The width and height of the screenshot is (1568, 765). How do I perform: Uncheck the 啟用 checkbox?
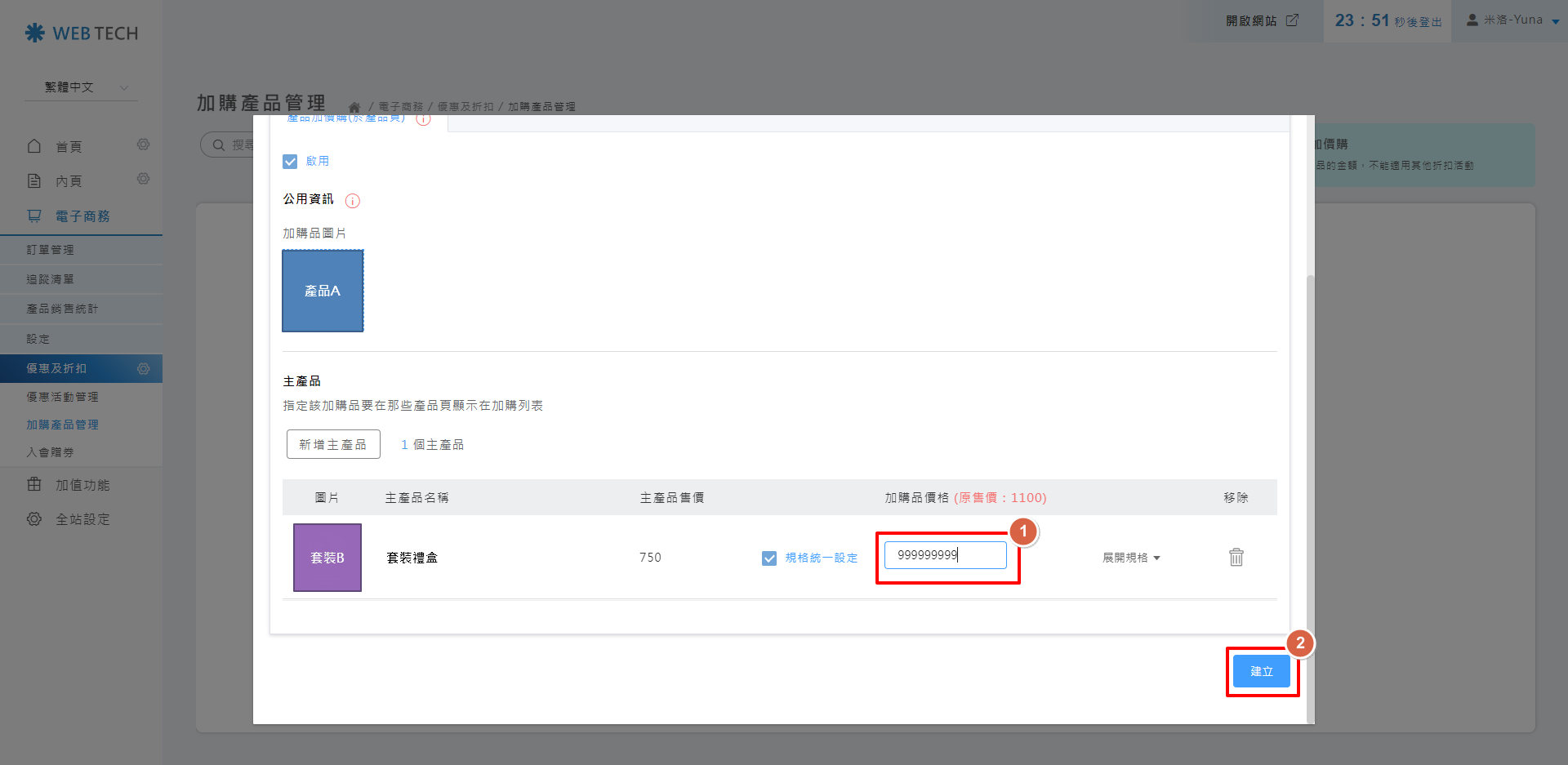pos(290,162)
